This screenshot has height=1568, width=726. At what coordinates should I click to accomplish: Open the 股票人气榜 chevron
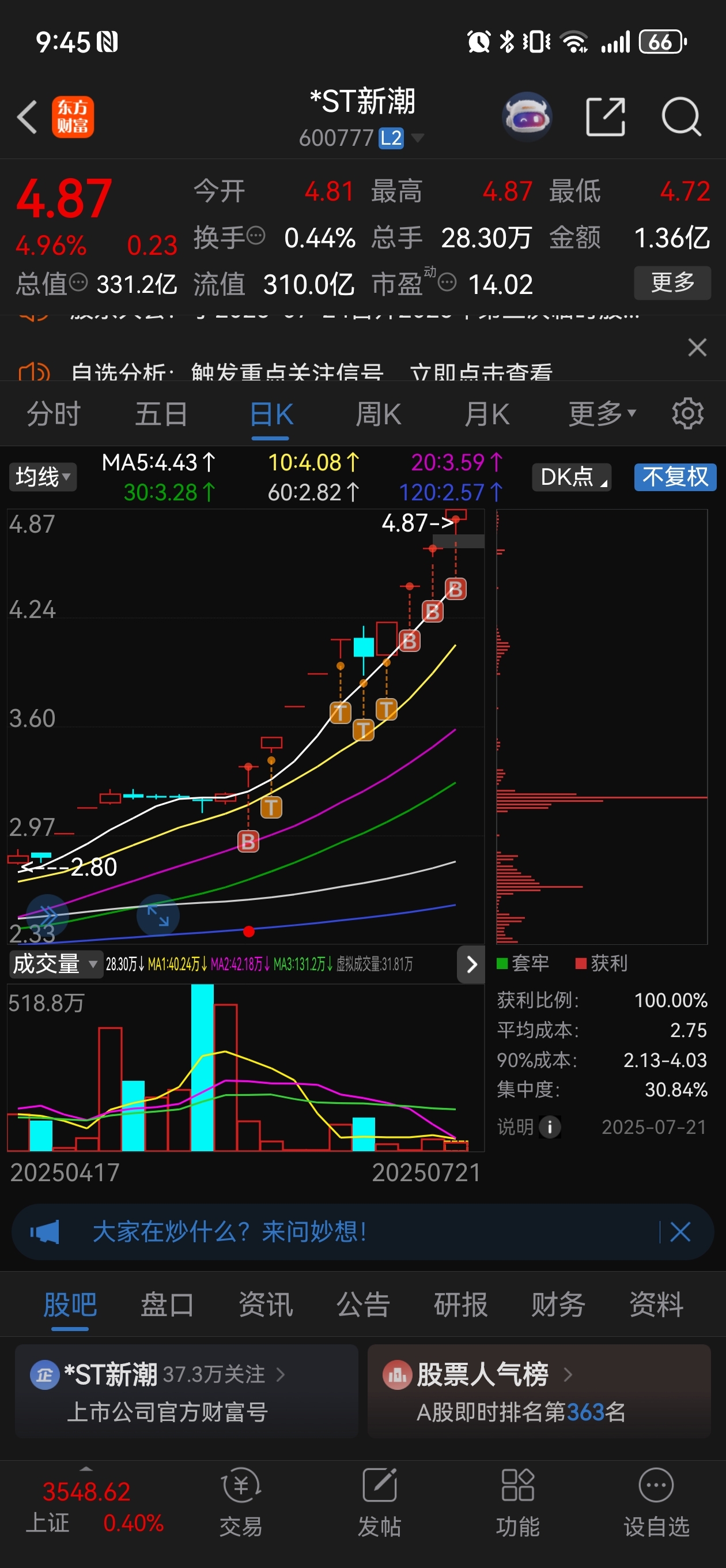point(568,1374)
